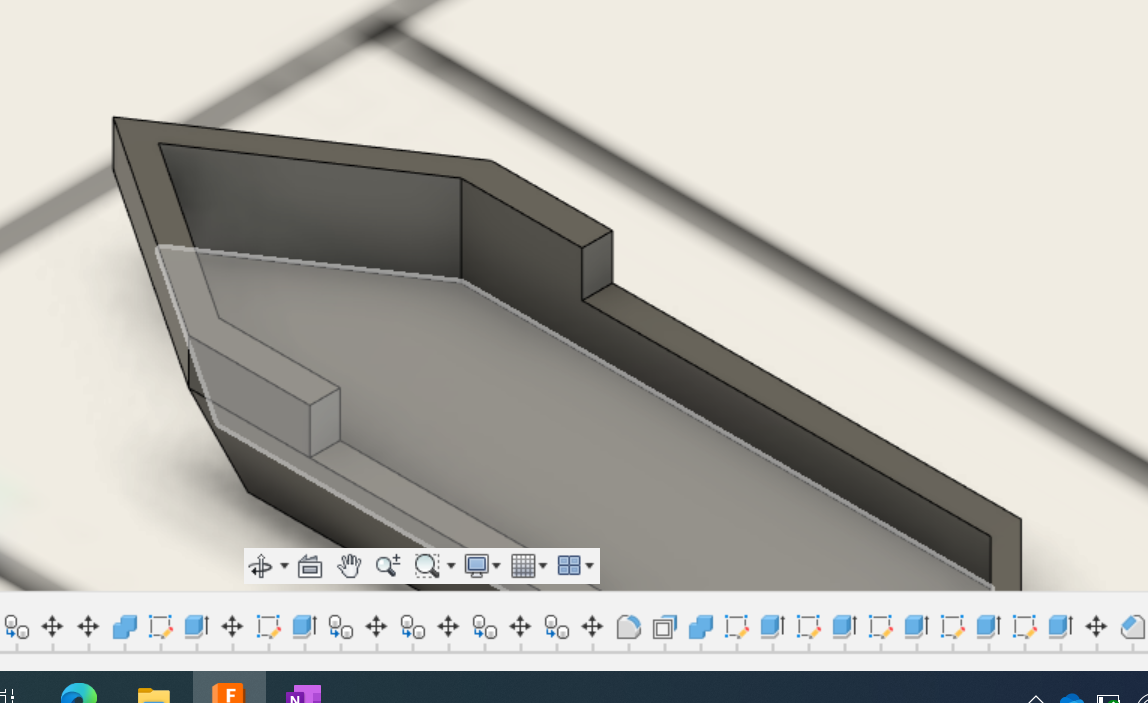Viewport: 1148px width, 703px height.
Task: Expand the Display Settings dropdown
Action: tap(496, 565)
